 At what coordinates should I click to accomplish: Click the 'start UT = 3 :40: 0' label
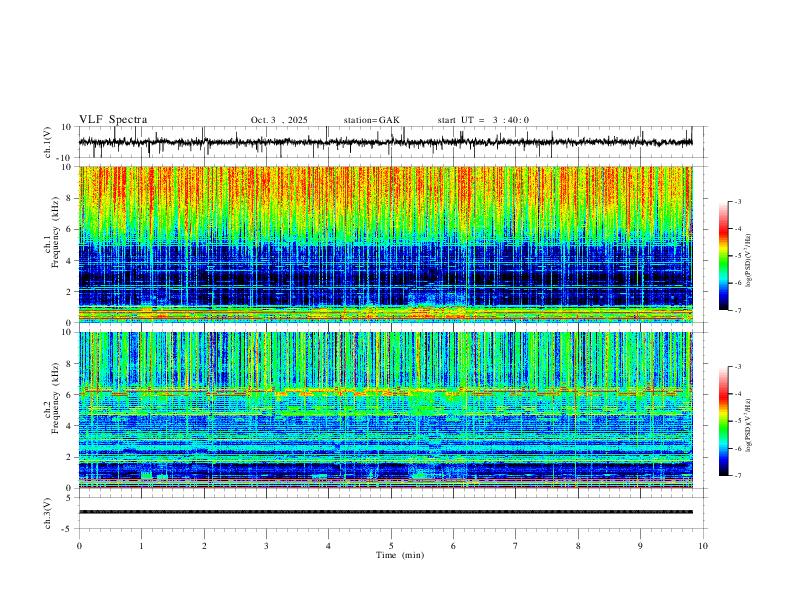[x=483, y=120]
